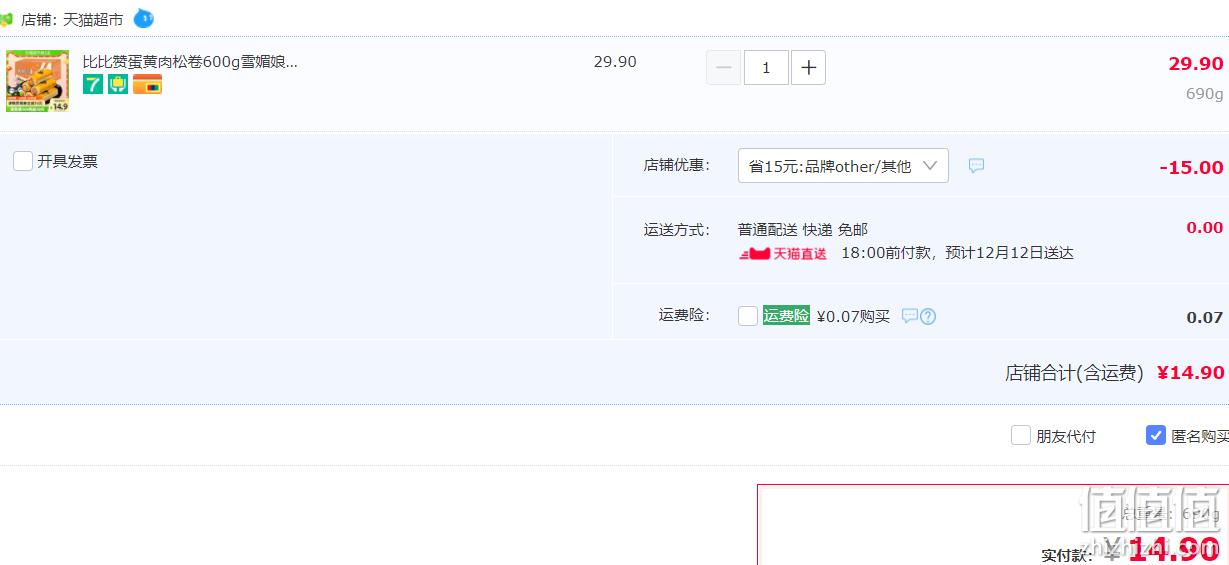Click the green 7-day return badge

[x=93, y=85]
